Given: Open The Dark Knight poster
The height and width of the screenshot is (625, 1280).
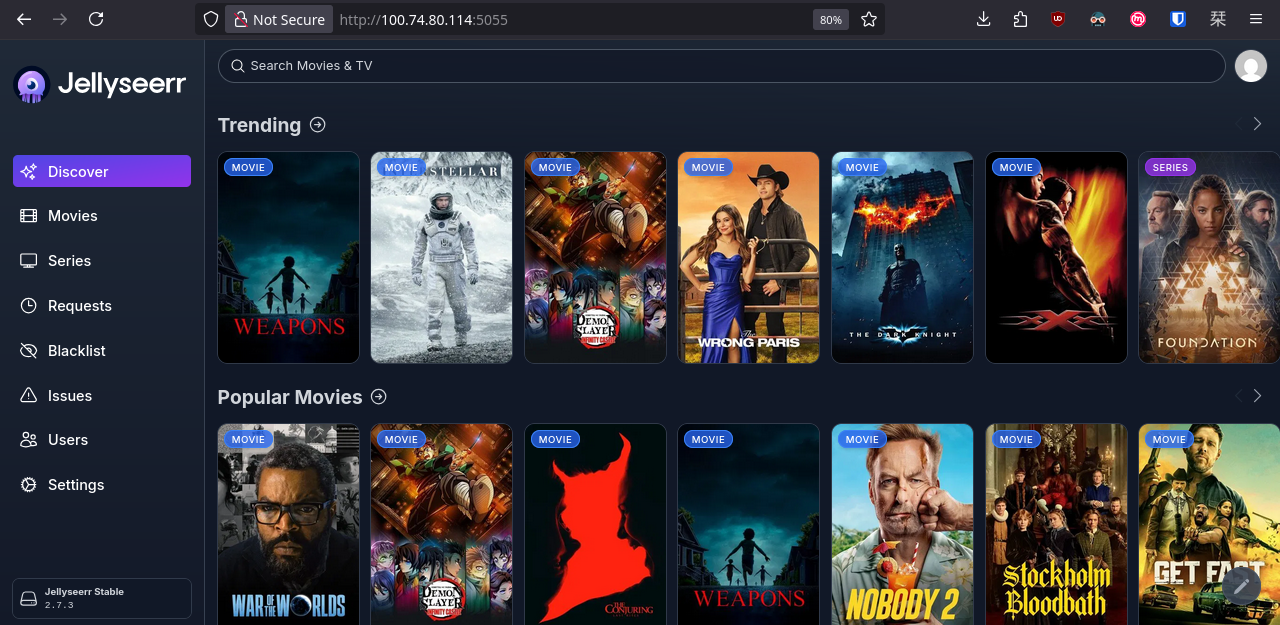Looking at the screenshot, I should point(902,257).
